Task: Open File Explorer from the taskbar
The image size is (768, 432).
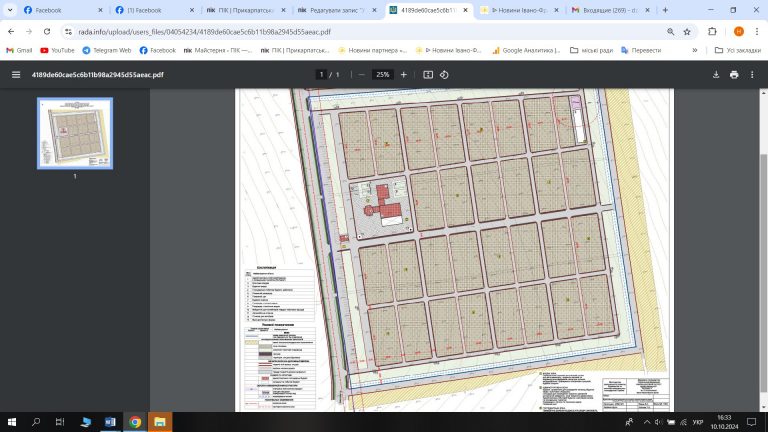Action: [x=160, y=422]
